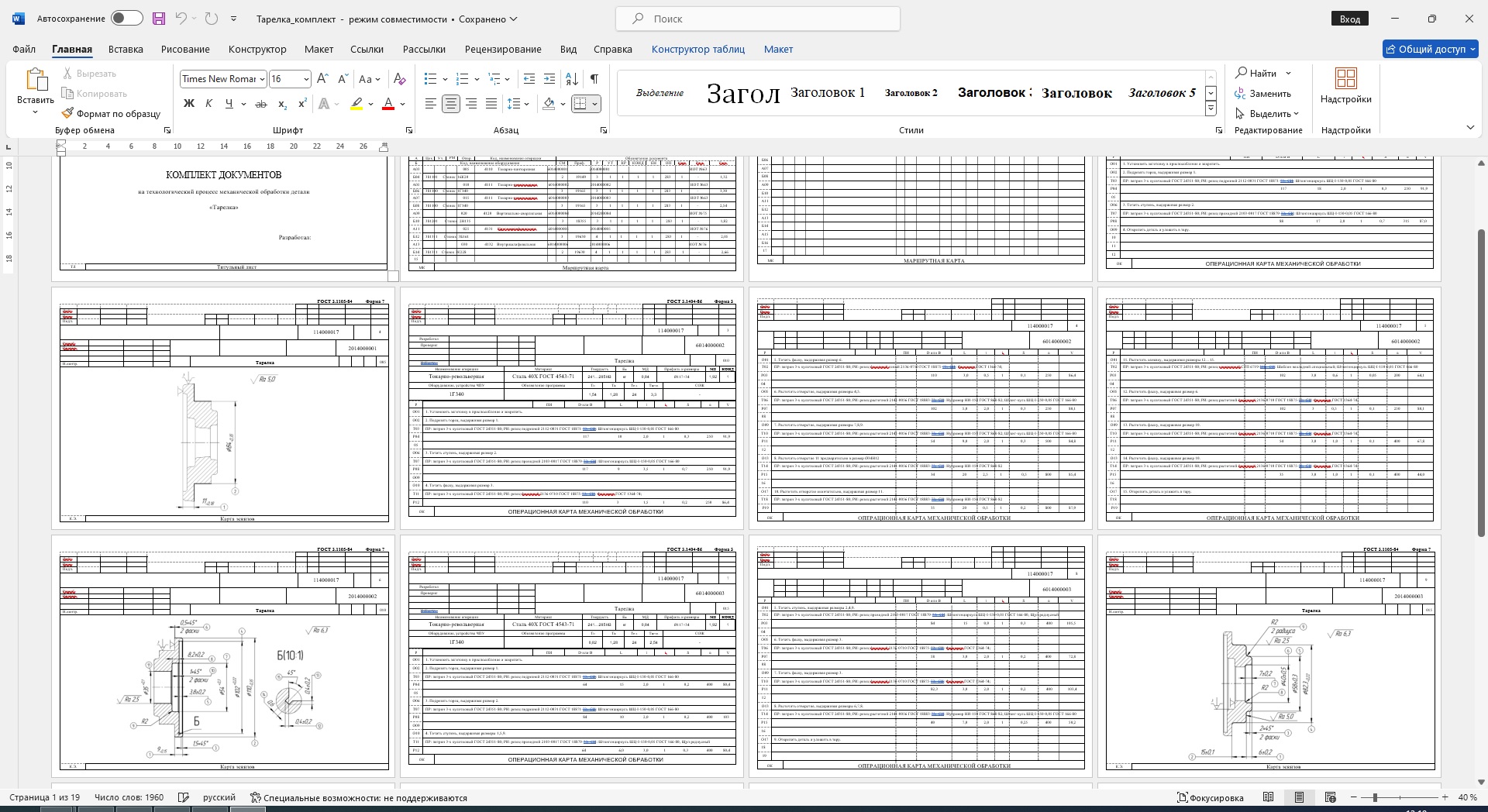Switch to the Рецензирование tab
The image size is (1488, 812).
[x=503, y=49]
